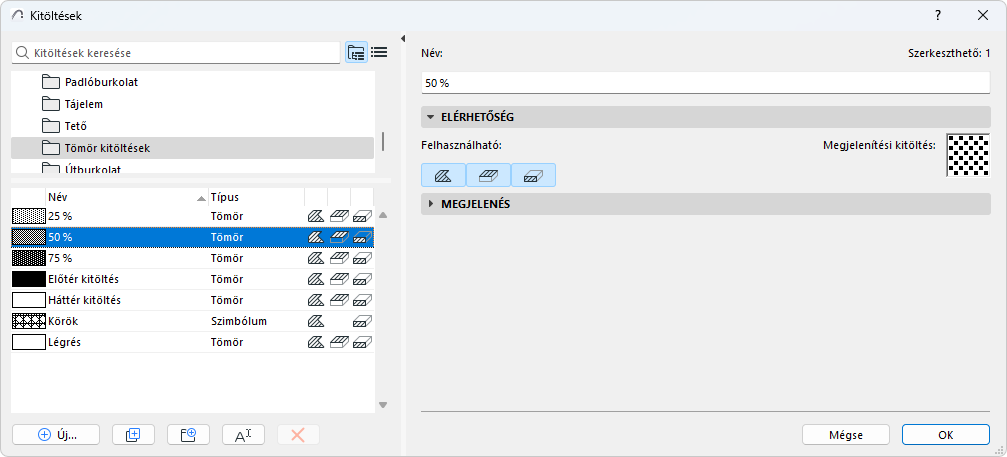Click Körök cut fill icon
The height and width of the screenshot is (457, 1007).
tap(363, 321)
